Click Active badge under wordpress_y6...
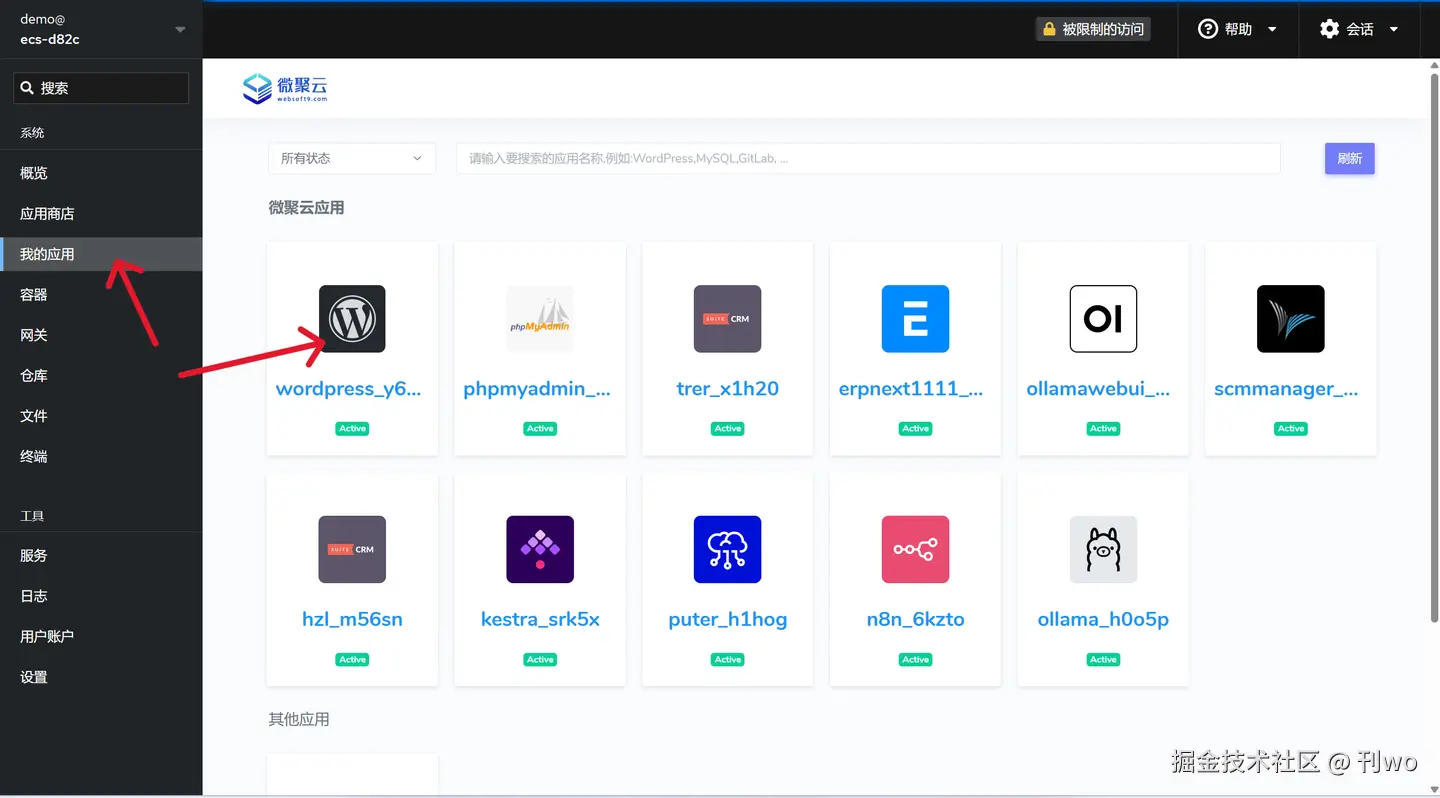The width and height of the screenshot is (1440, 798). coord(352,428)
